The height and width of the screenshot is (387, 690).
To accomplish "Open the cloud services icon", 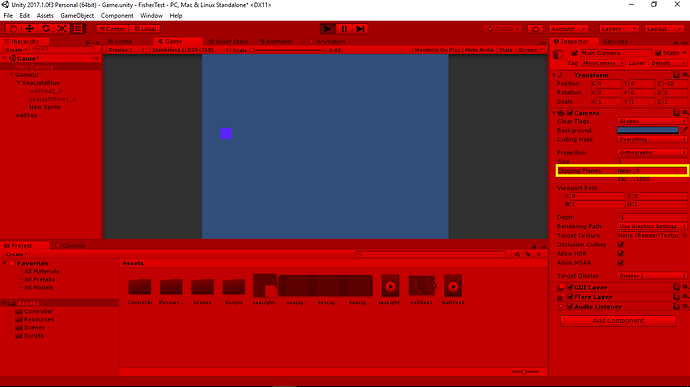I will pos(535,29).
